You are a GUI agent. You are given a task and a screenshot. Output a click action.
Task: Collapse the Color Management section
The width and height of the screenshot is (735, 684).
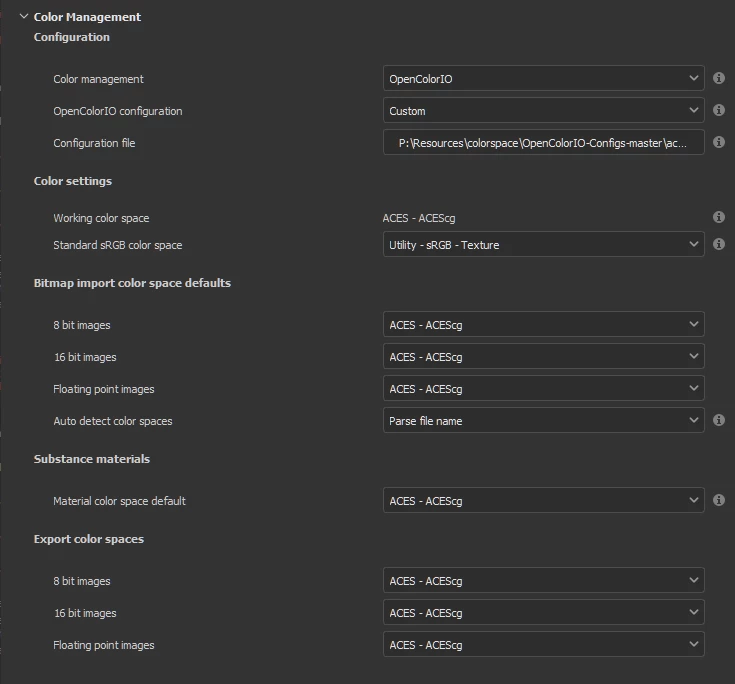(x=24, y=16)
